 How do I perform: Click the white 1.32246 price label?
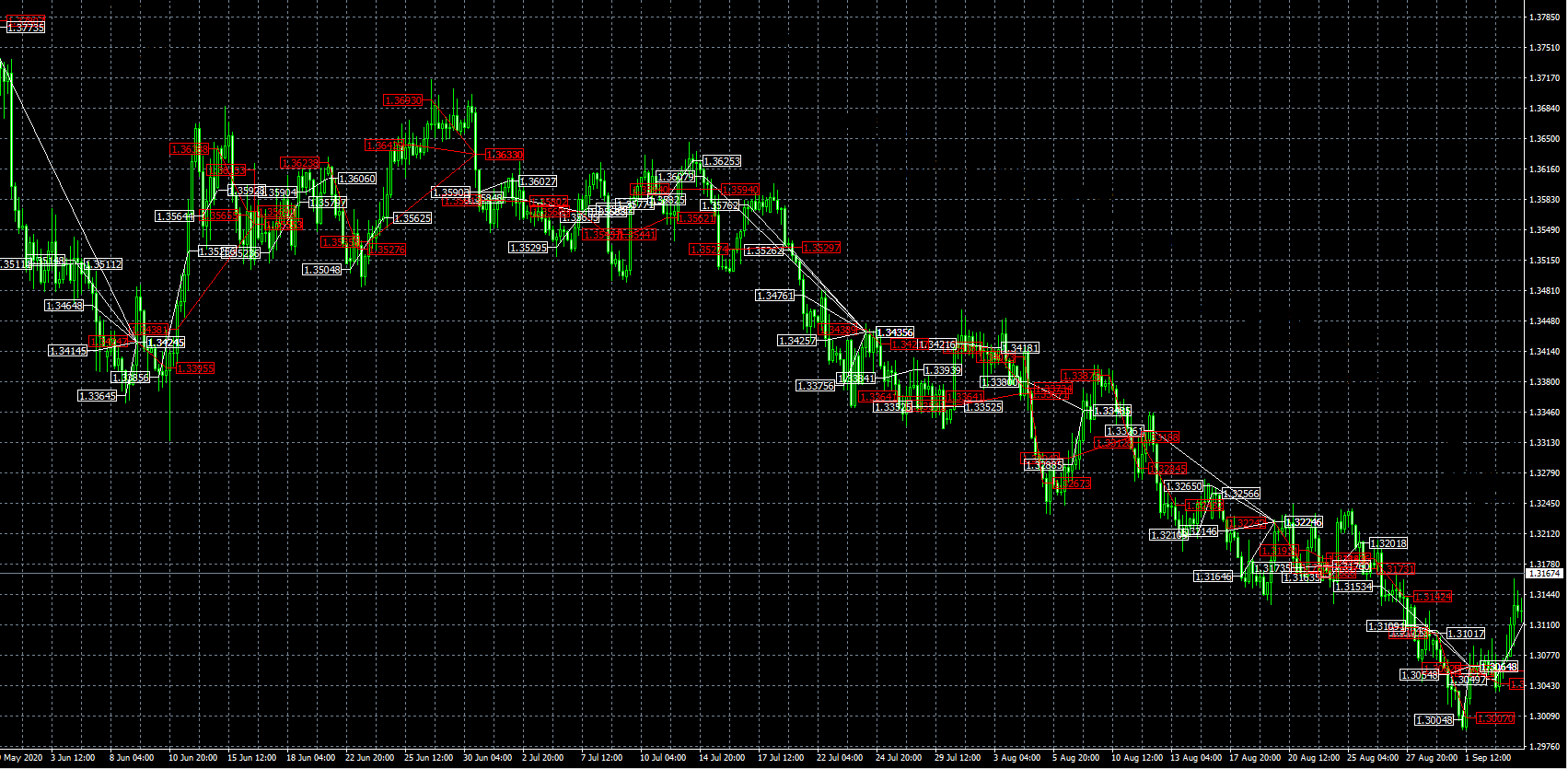1304,522
